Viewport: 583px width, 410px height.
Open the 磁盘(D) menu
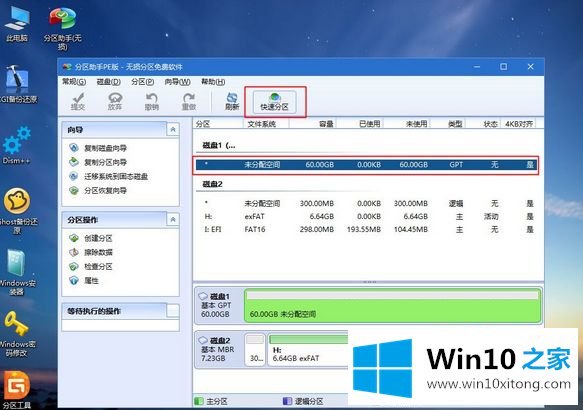tap(108, 81)
